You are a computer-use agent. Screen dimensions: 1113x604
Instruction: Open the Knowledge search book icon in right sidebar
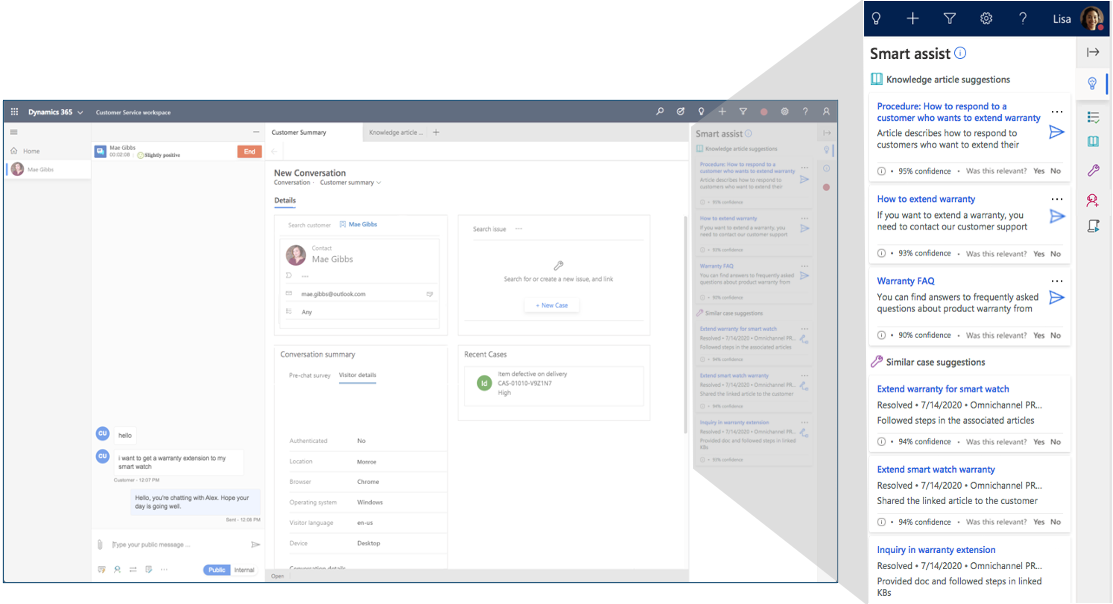pos(1093,143)
